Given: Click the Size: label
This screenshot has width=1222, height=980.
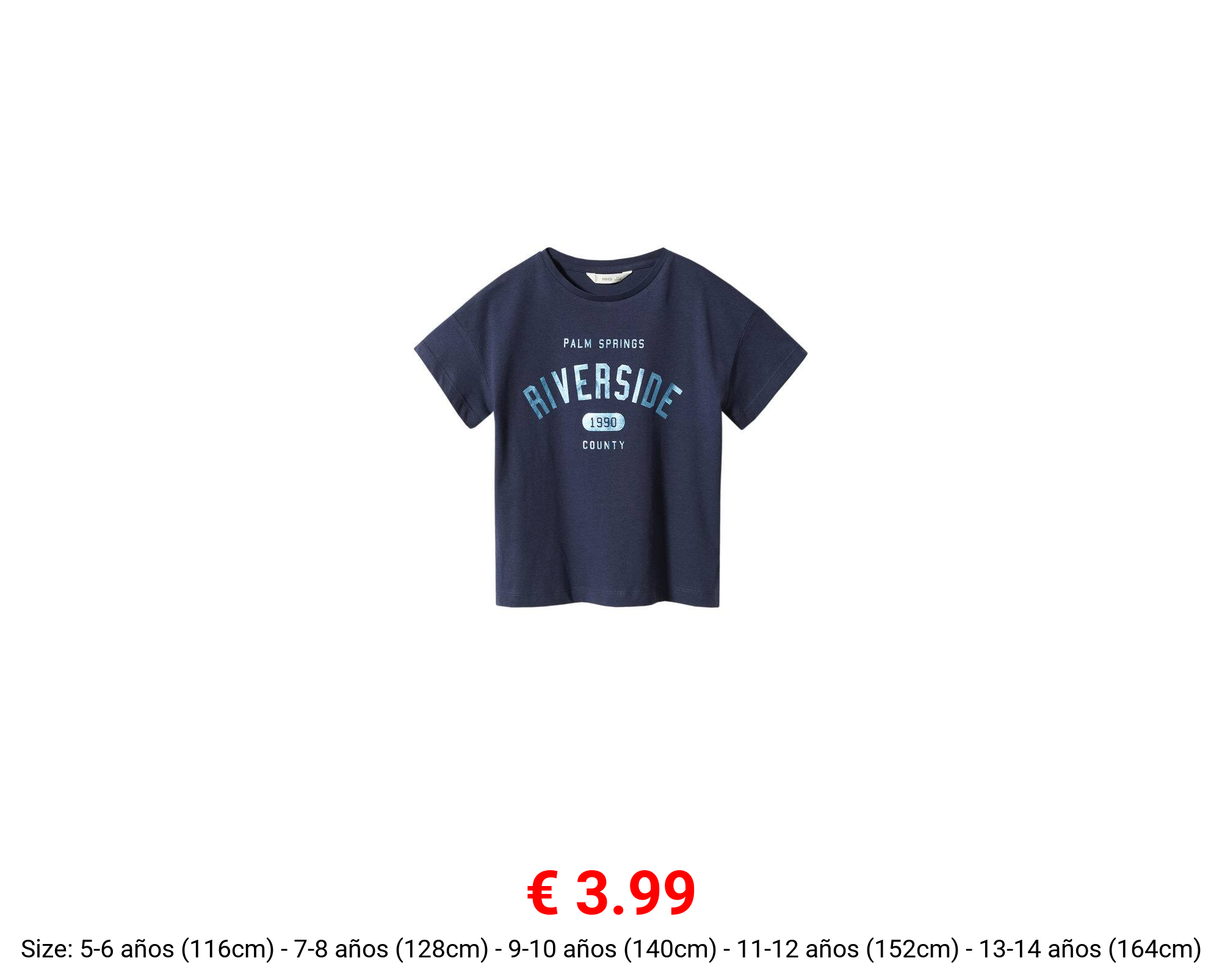Looking at the screenshot, I should click(48, 949).
